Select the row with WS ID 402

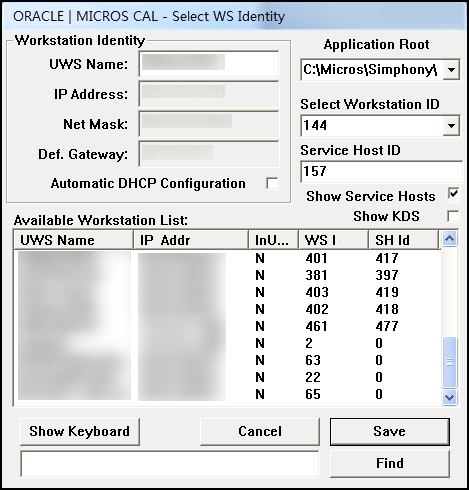[227, 309]
